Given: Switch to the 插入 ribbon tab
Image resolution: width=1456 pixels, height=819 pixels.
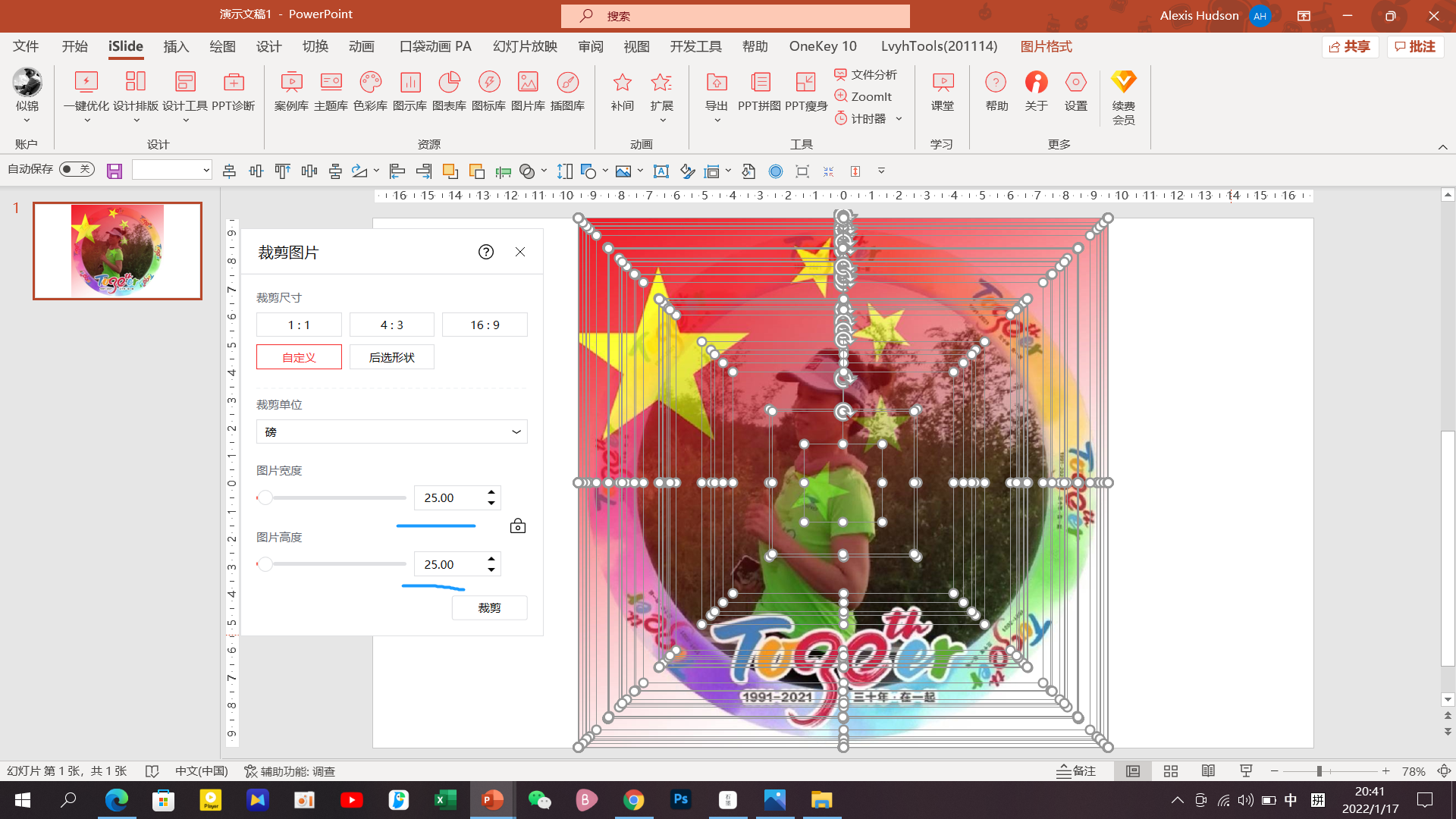Looking at the screenshot, I should (176, 46).
